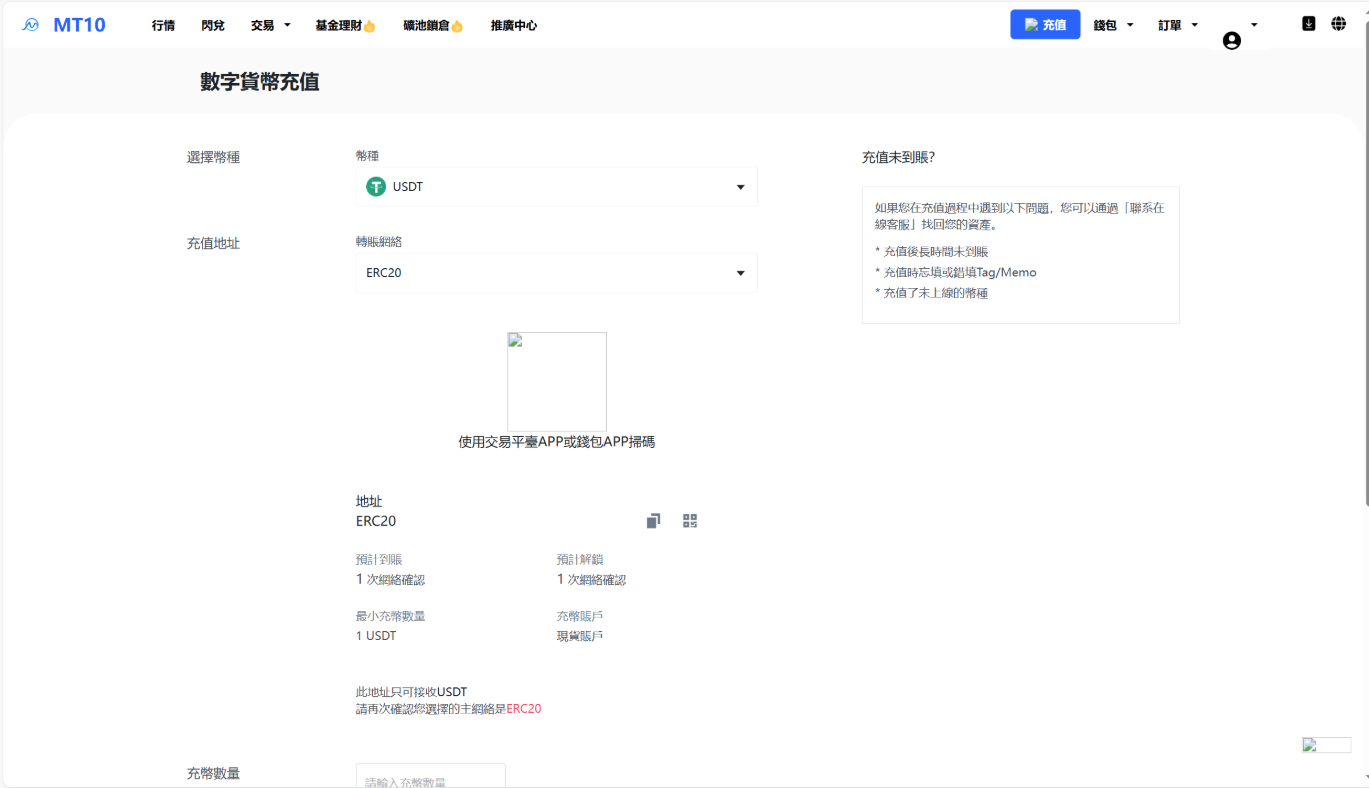Click the 充幣數量 amount input field
This screenshot has width=1369, height=788.
430,776
